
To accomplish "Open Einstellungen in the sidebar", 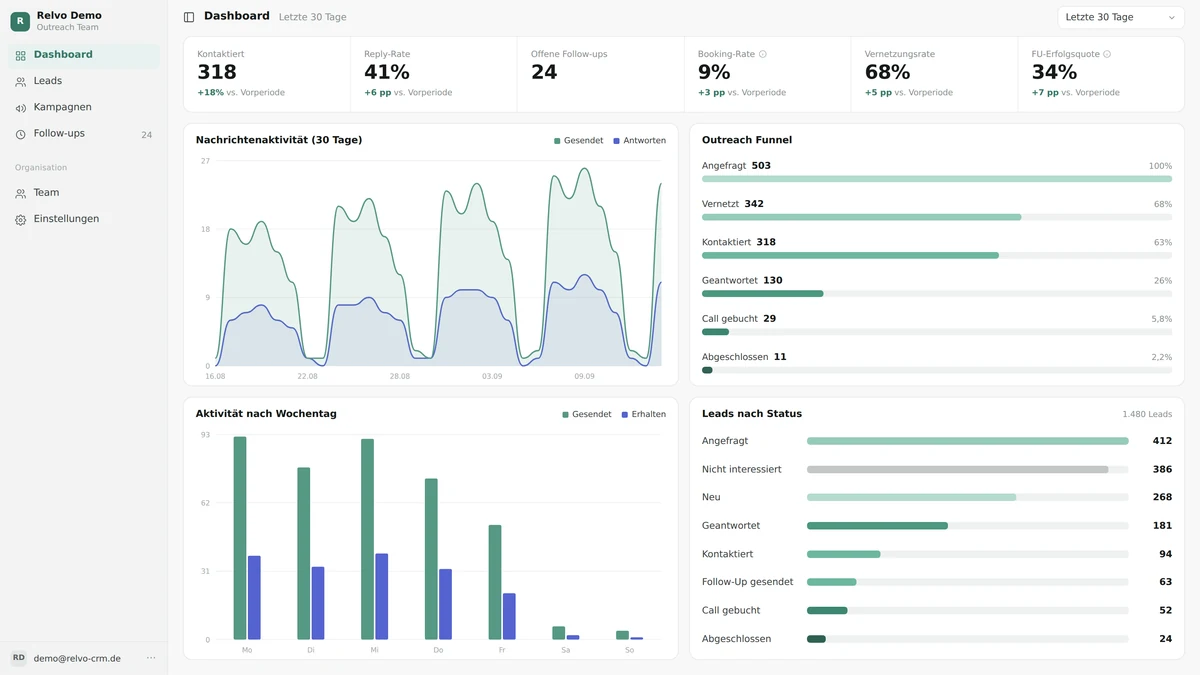I will (x=84, y=219).
